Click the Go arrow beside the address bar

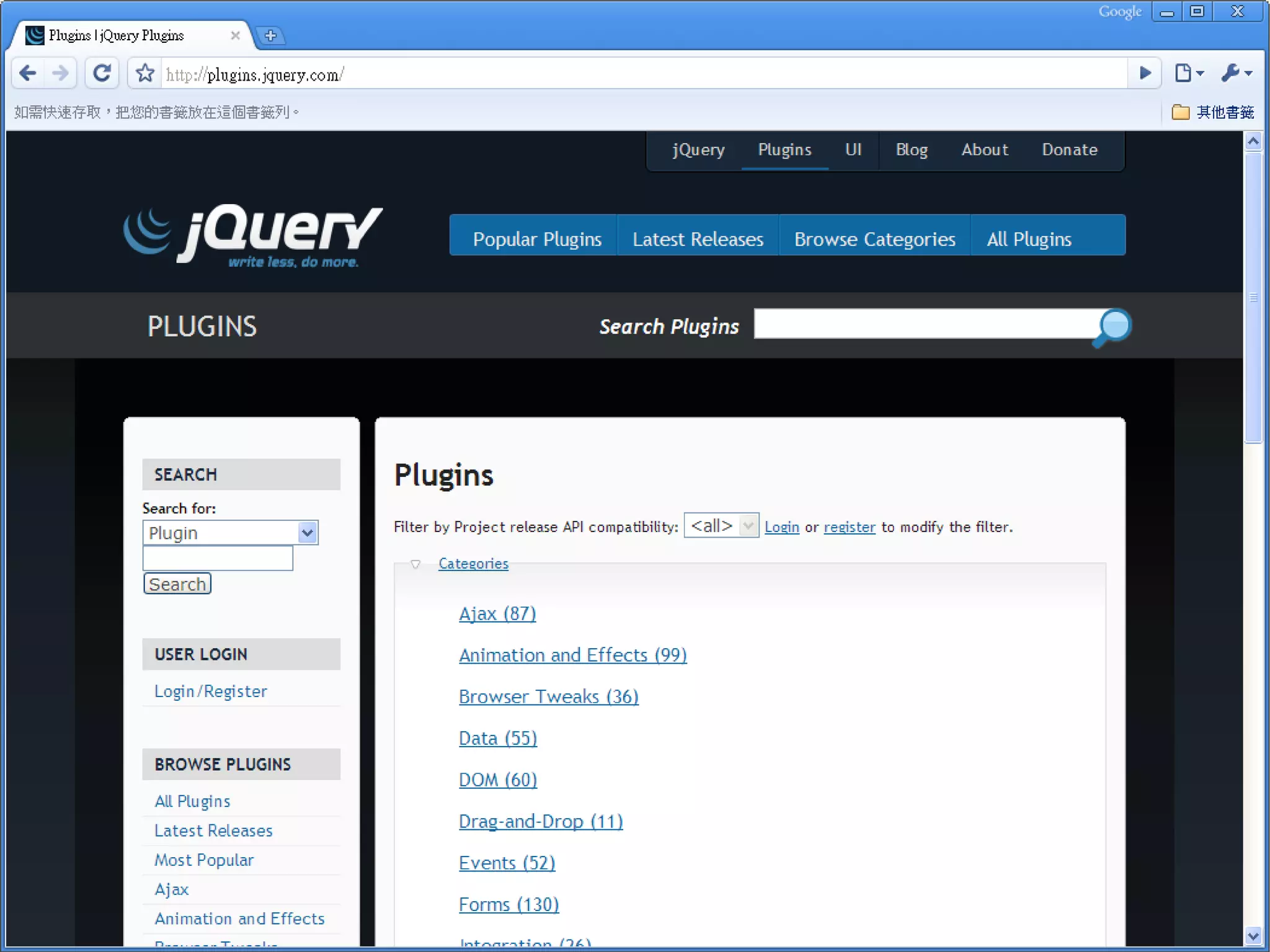coord(1145,73)
